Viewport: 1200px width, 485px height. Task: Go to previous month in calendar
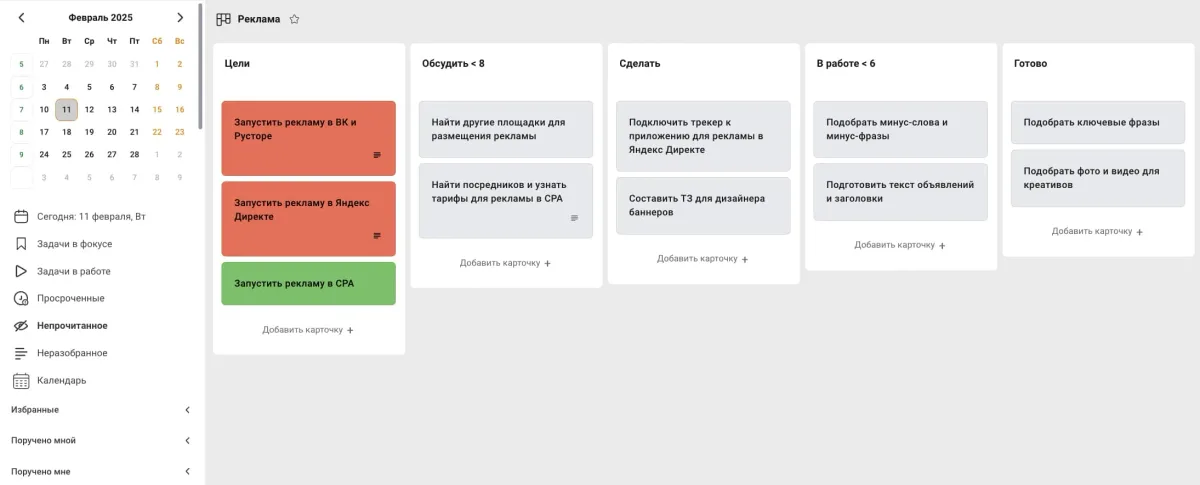click(x=22, y=17)
